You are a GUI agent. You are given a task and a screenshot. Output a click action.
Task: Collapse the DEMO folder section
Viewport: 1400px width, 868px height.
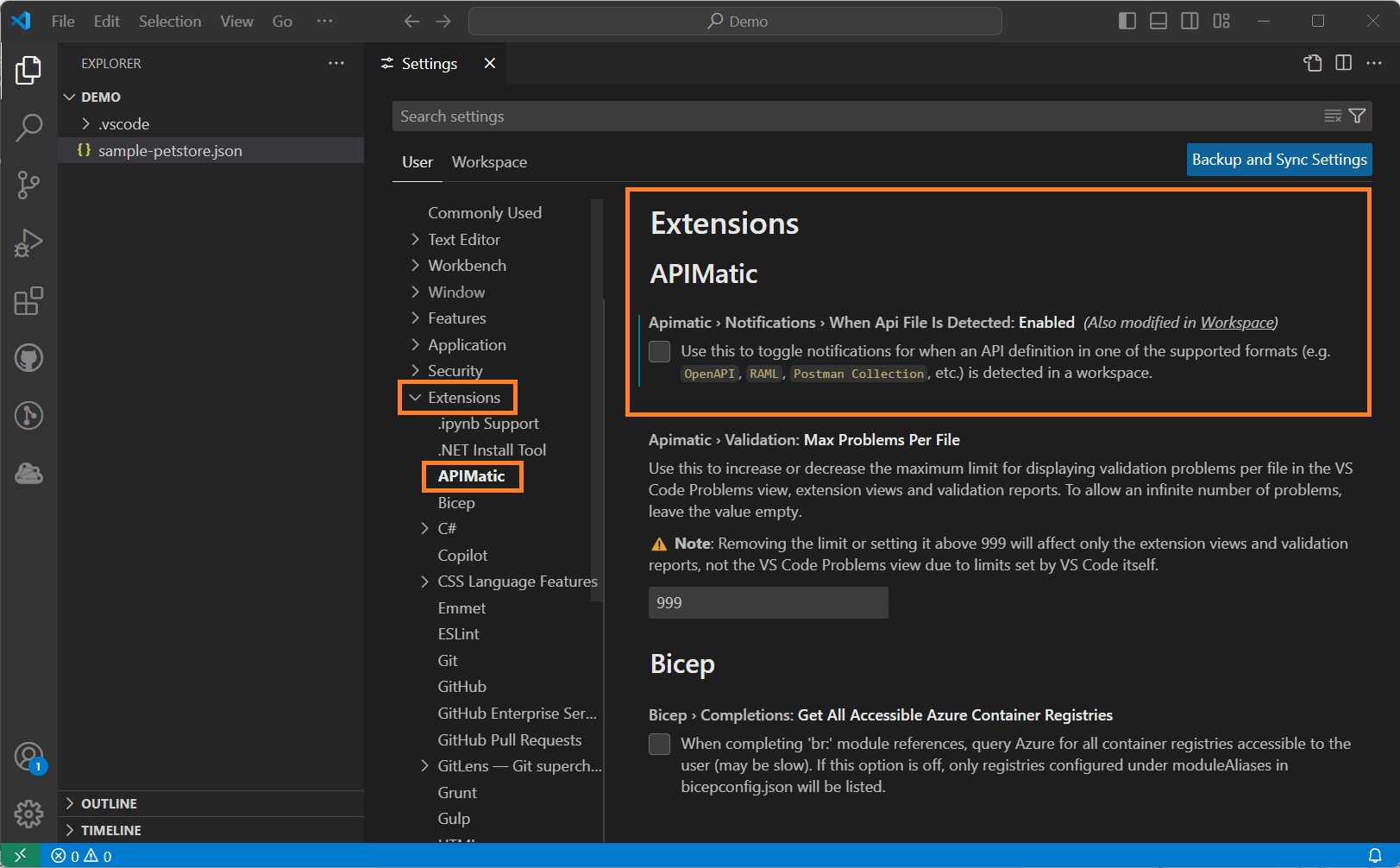tap(71, 97)
